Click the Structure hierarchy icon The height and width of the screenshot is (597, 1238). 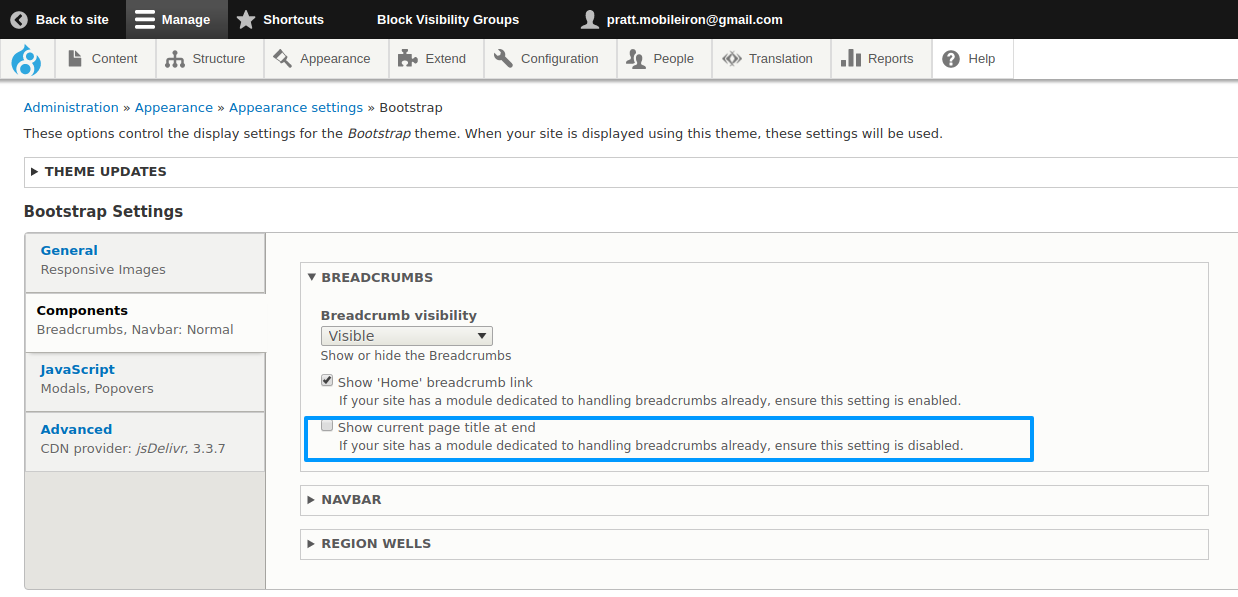(x=175, y=59)
